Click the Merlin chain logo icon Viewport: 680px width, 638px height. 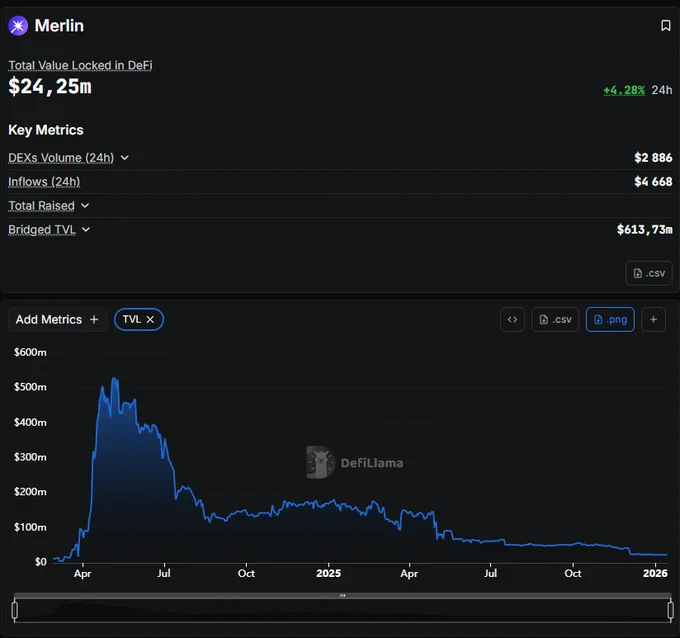[x=18, y=26]
